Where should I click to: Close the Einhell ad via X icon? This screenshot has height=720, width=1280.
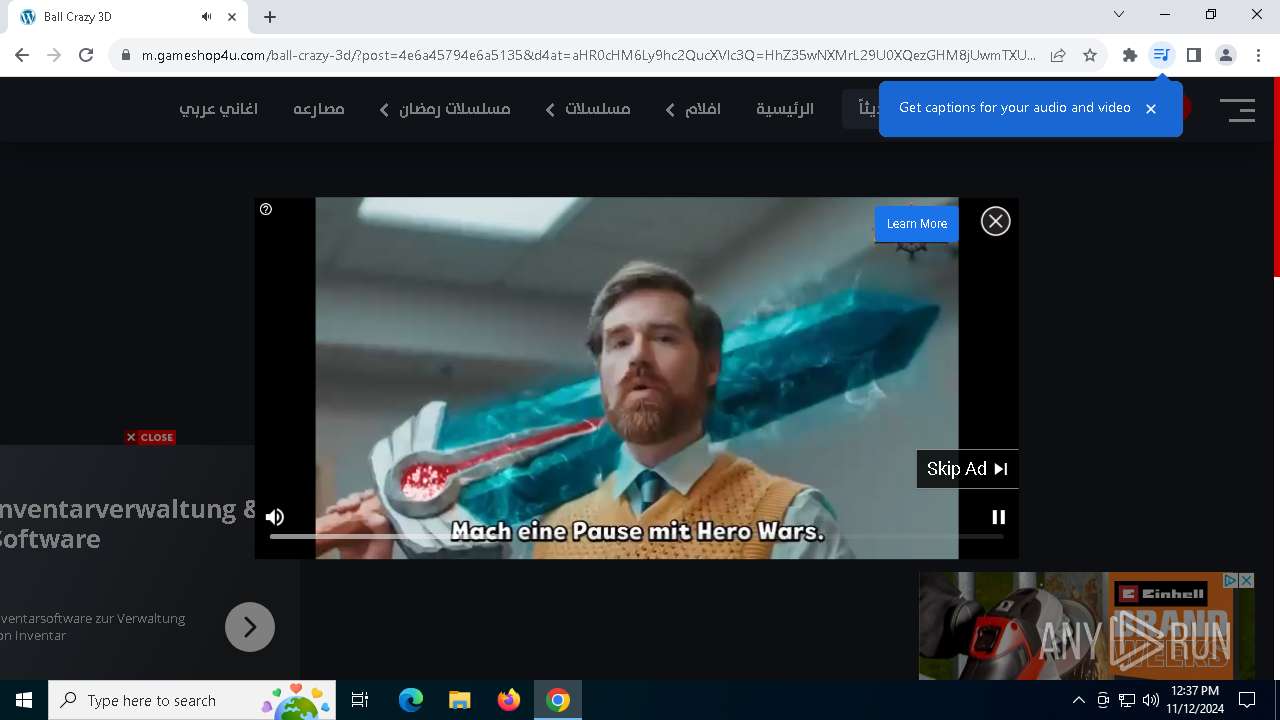click(1247, 580)
